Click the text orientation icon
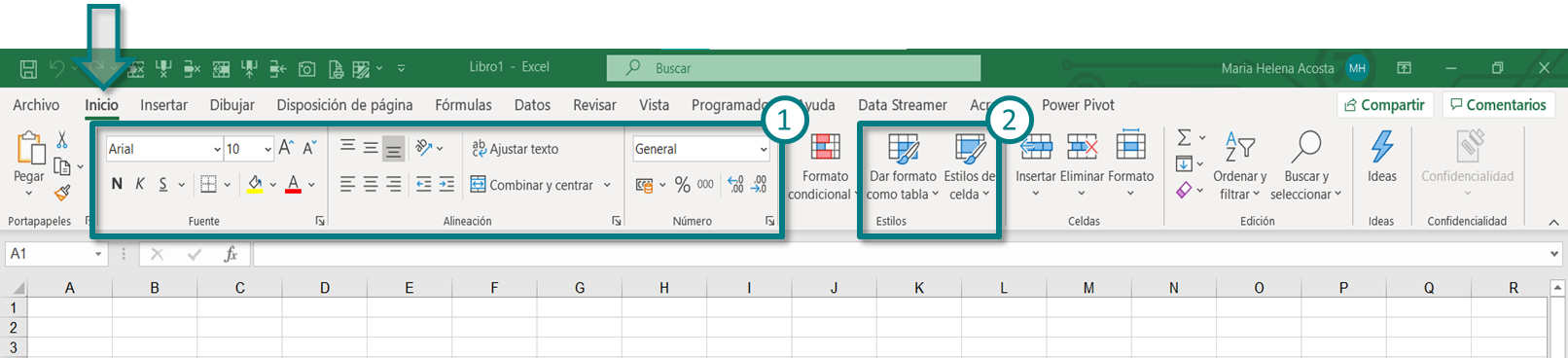 point(423,148)
